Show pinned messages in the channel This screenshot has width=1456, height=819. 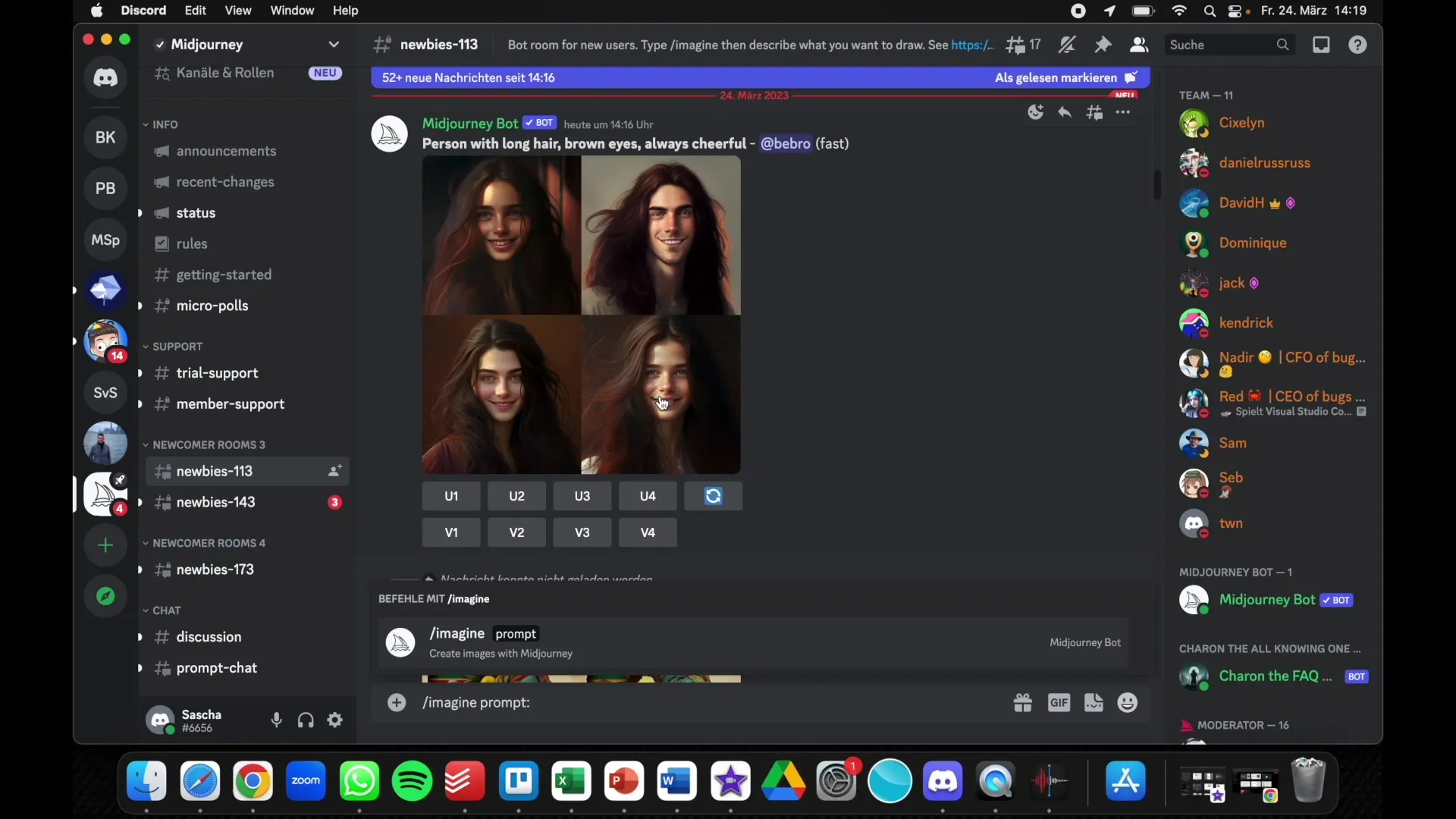(1104, 45)
